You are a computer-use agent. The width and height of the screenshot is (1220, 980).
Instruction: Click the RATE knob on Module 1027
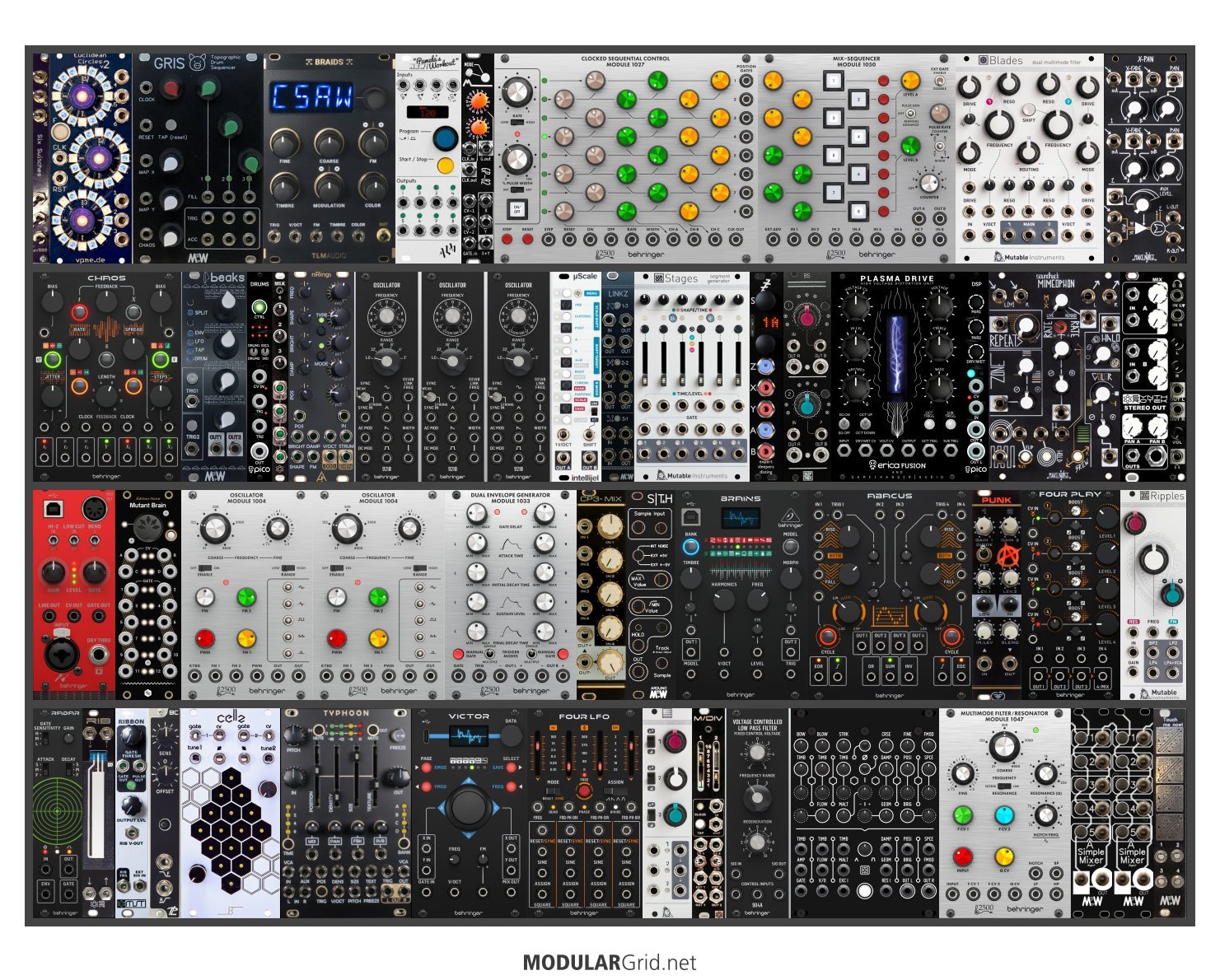click(x=517, y=92)
